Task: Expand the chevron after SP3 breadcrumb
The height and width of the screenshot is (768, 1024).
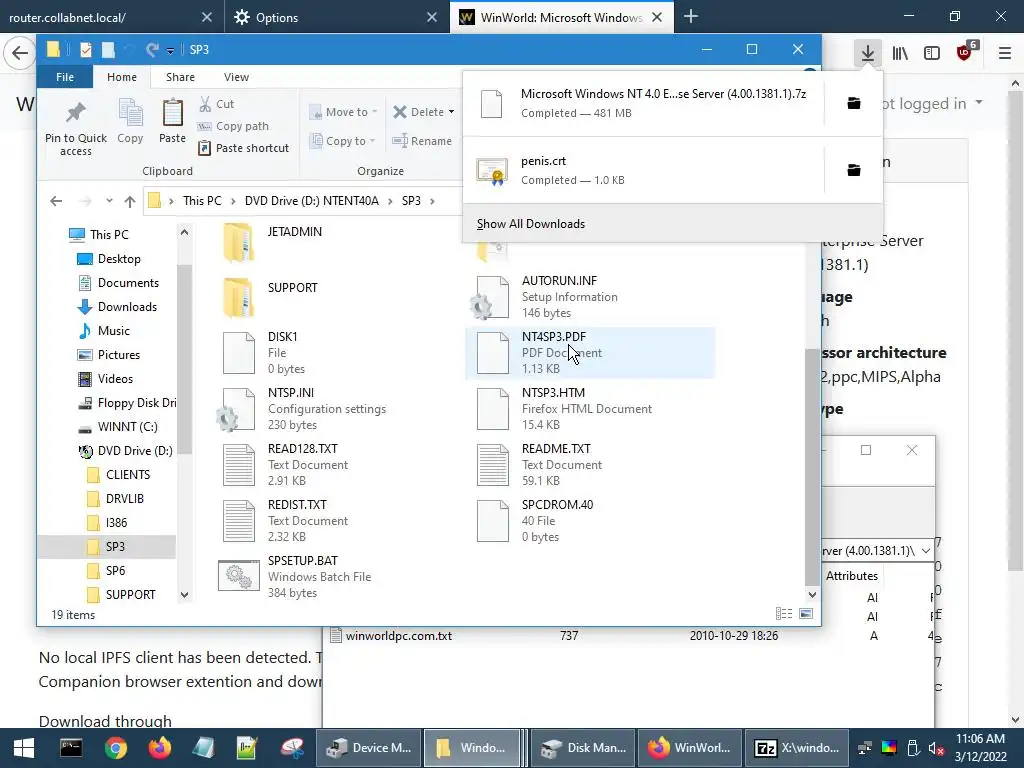Action: pos(432,201)
